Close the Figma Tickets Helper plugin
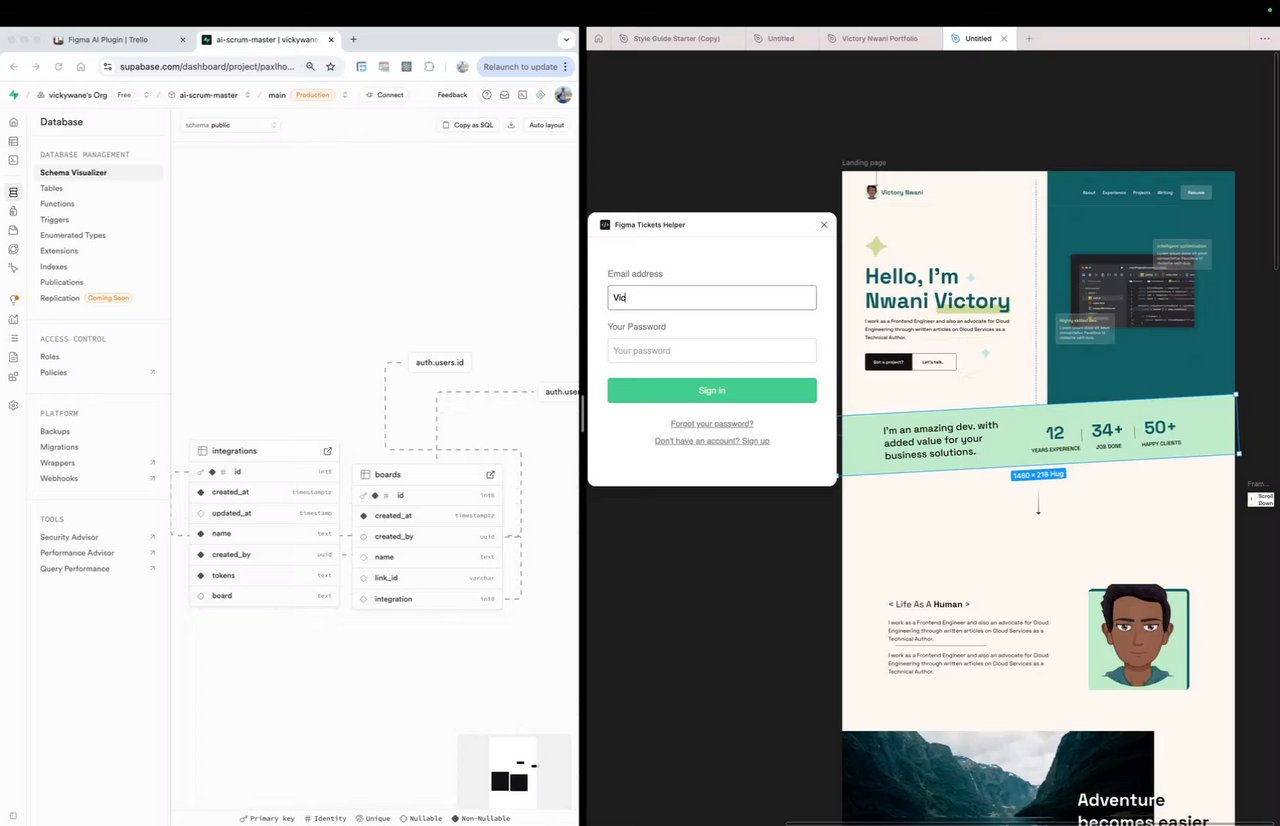The image size is (1280, 826). [x=824, y=225]
